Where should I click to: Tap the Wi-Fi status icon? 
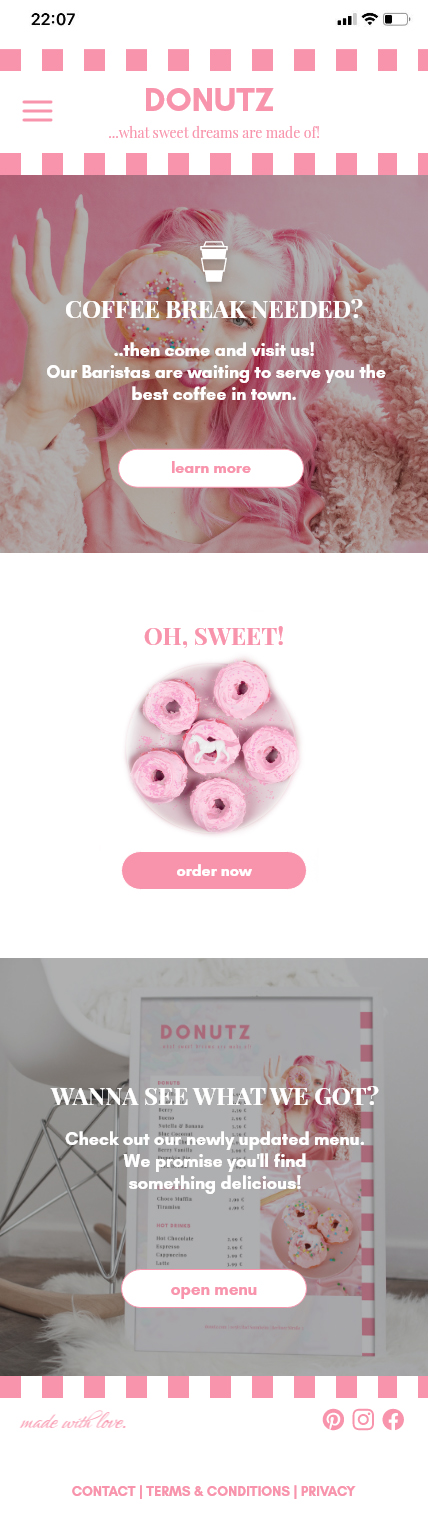[370, 19]
